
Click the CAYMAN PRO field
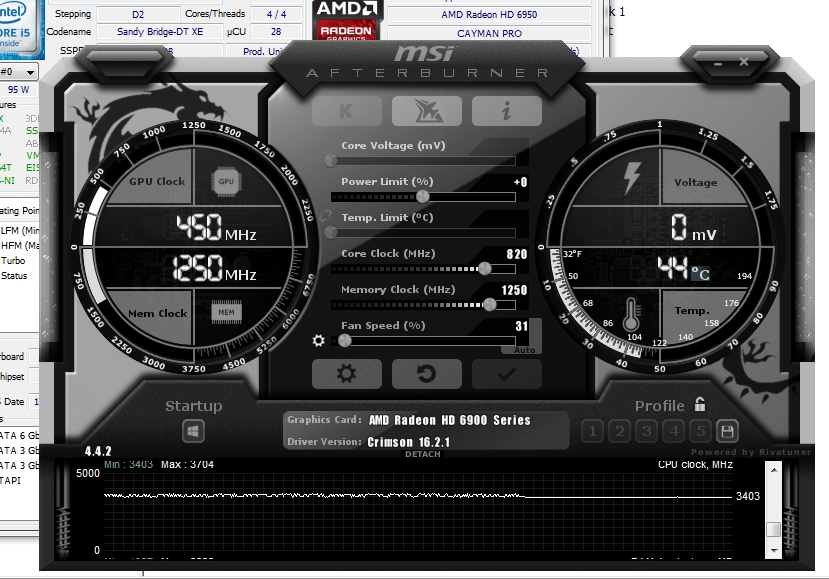(x=489, y=33)
